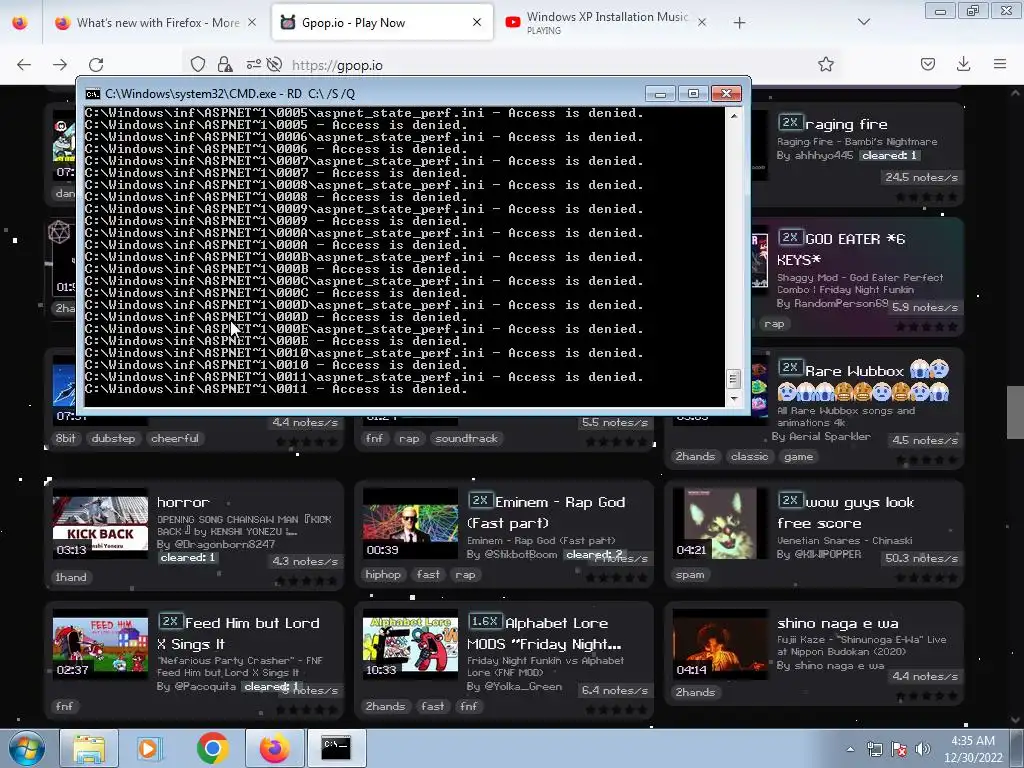This screenshot has width=1024, height=768.
Task: Click the Rap God song thumbnail
Action: click(410, 524)
